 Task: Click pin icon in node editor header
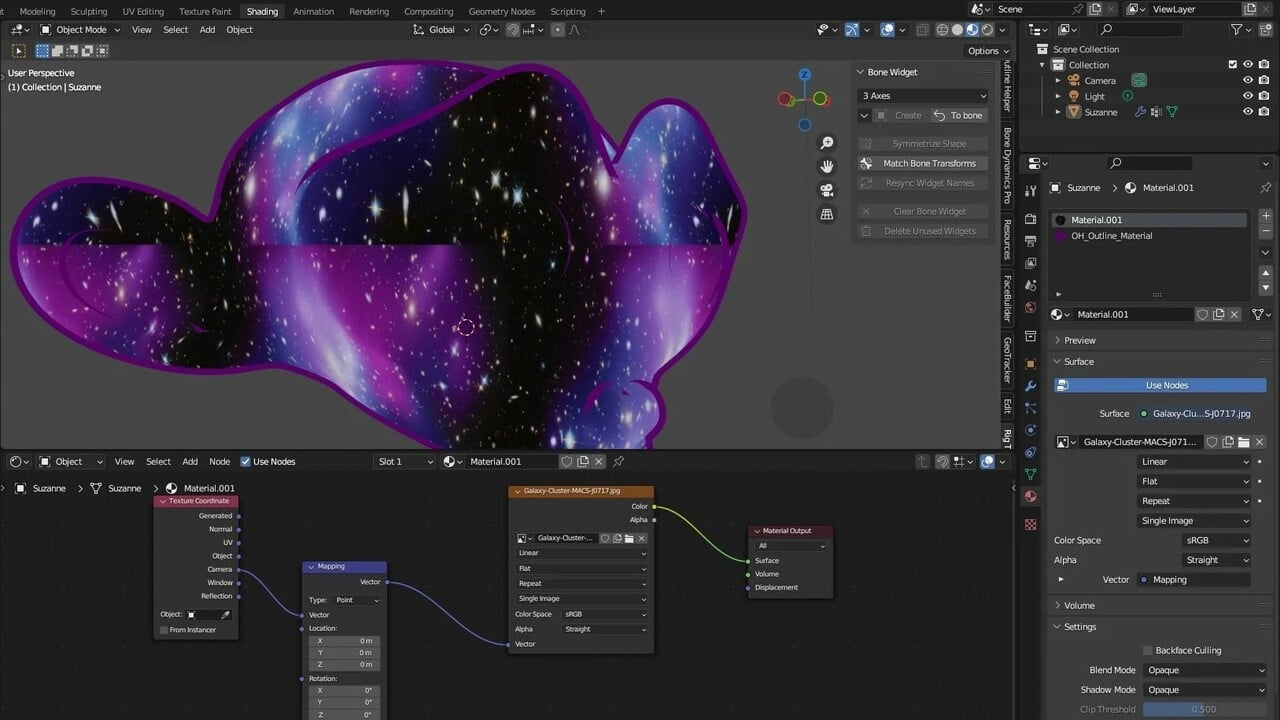(x=619, y=461)
